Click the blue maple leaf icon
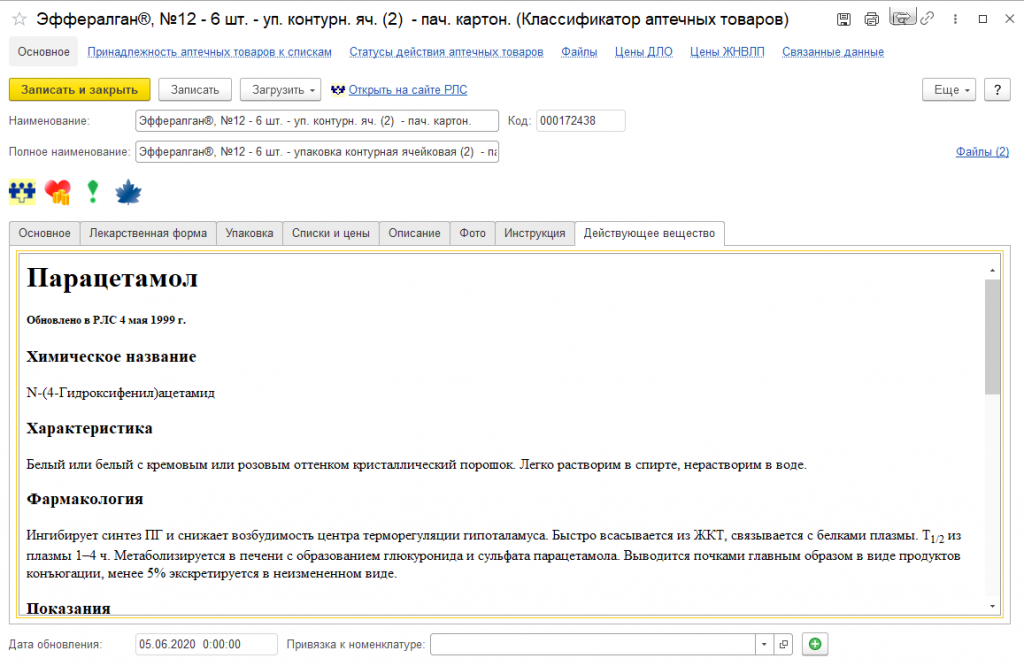 (128, 192)
